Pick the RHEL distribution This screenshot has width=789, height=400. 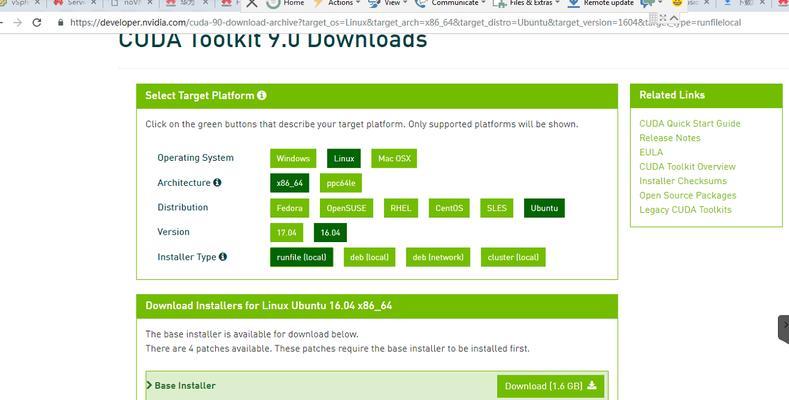pyautogui.click(x=401, y=208)
